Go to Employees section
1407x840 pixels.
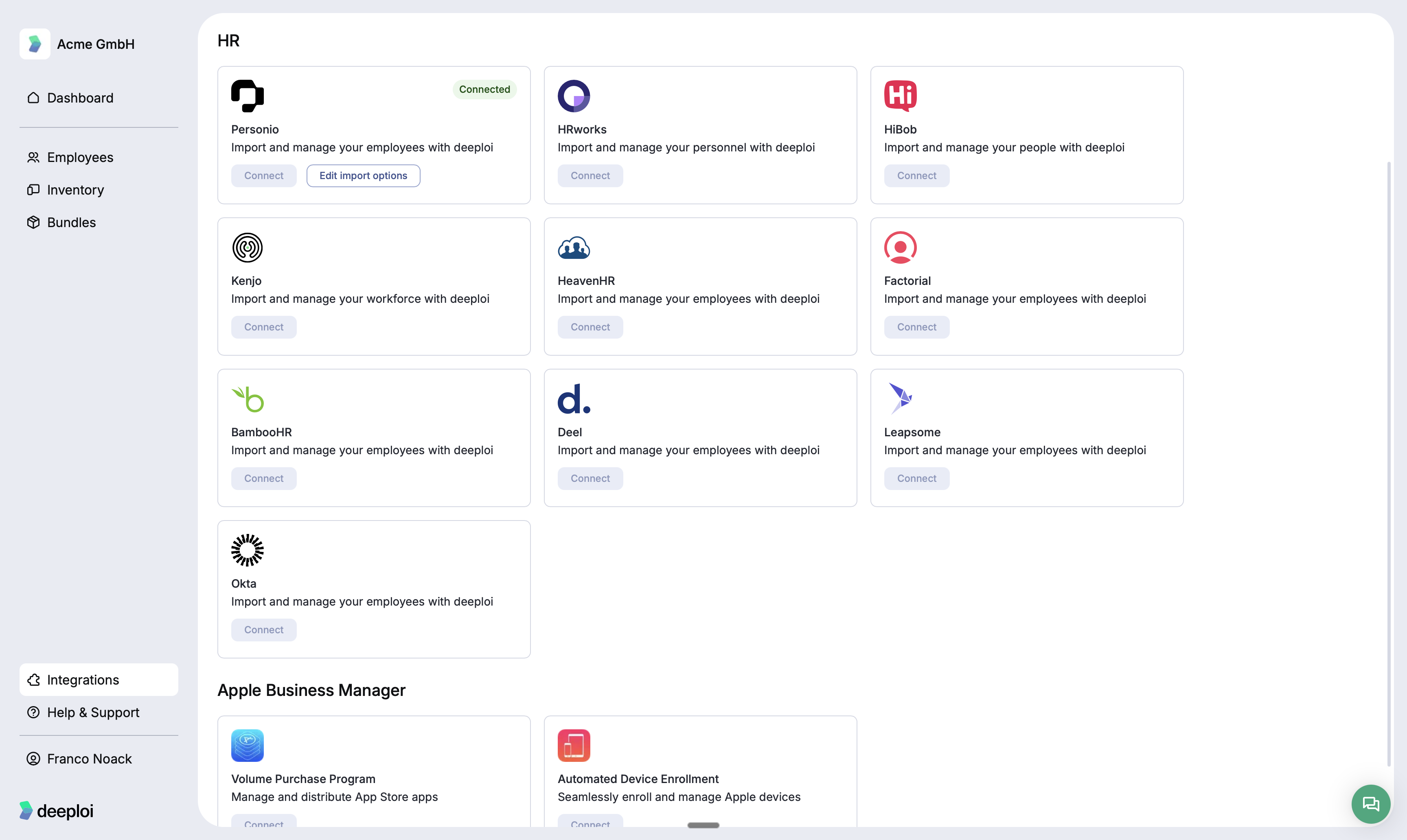point(99,157)
